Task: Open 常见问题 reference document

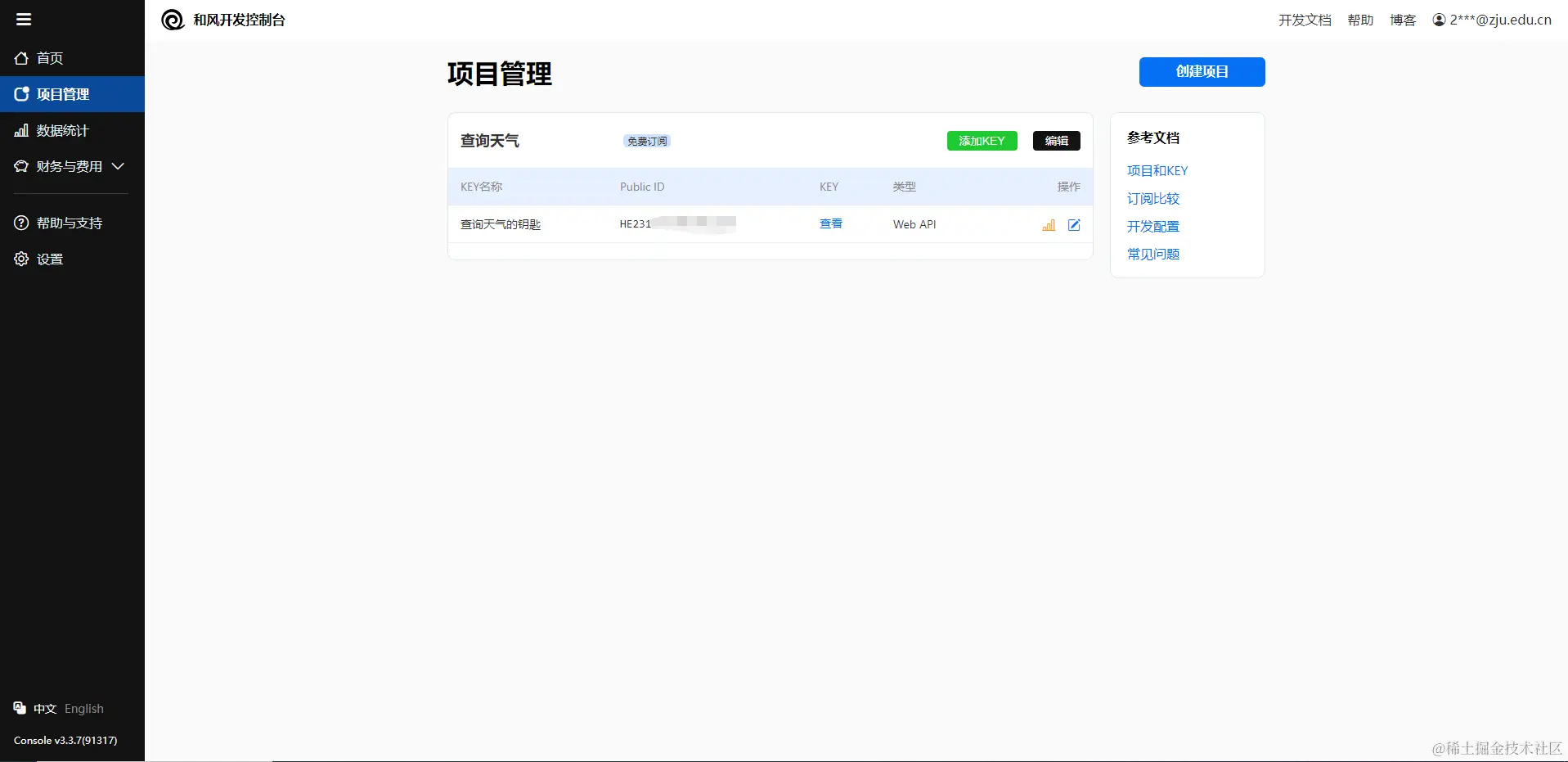Action: pos(1153,255)
